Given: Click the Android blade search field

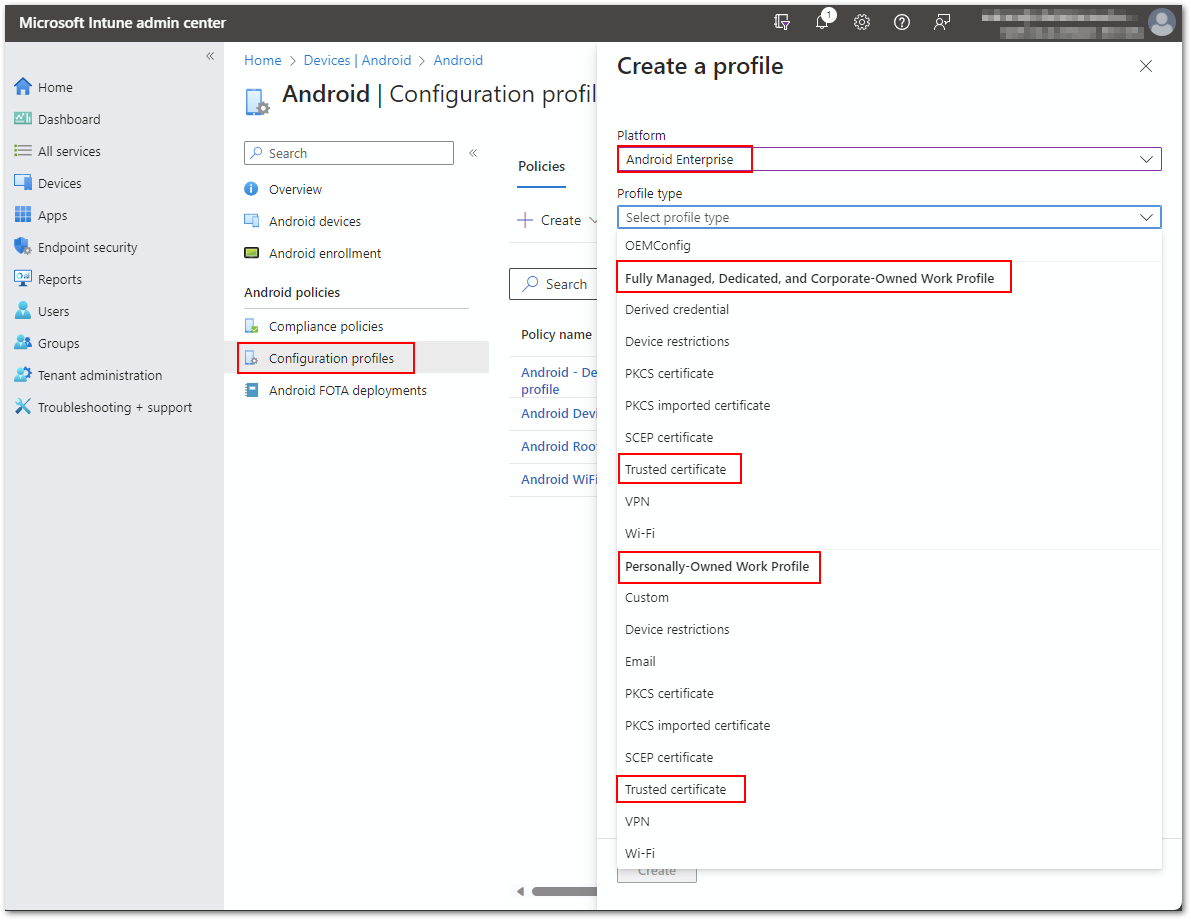Looking at the screenshot, I should pyautogui.click(x=349, y=153).
